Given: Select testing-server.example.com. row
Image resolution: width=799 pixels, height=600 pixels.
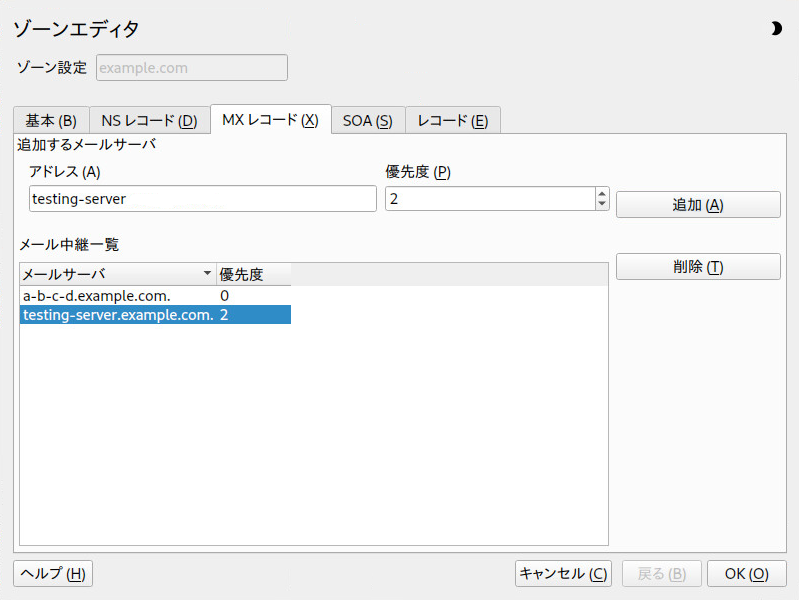Looking at the screenshot, I should click(x=155, y=315).
